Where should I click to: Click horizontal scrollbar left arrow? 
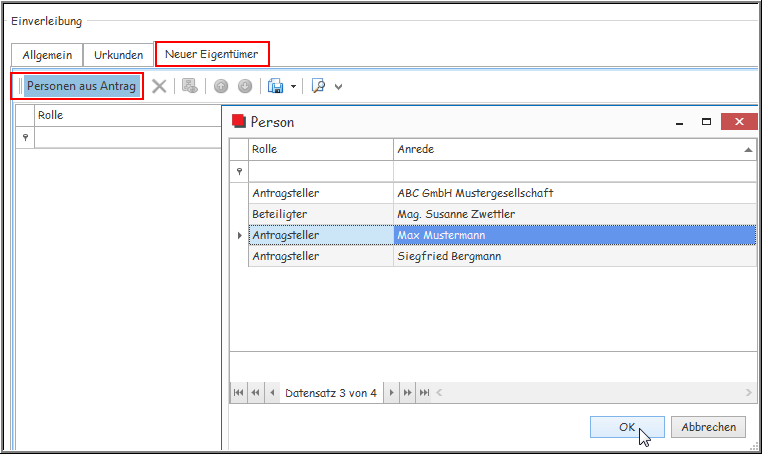pyautogui.click(x=439, y=392)
